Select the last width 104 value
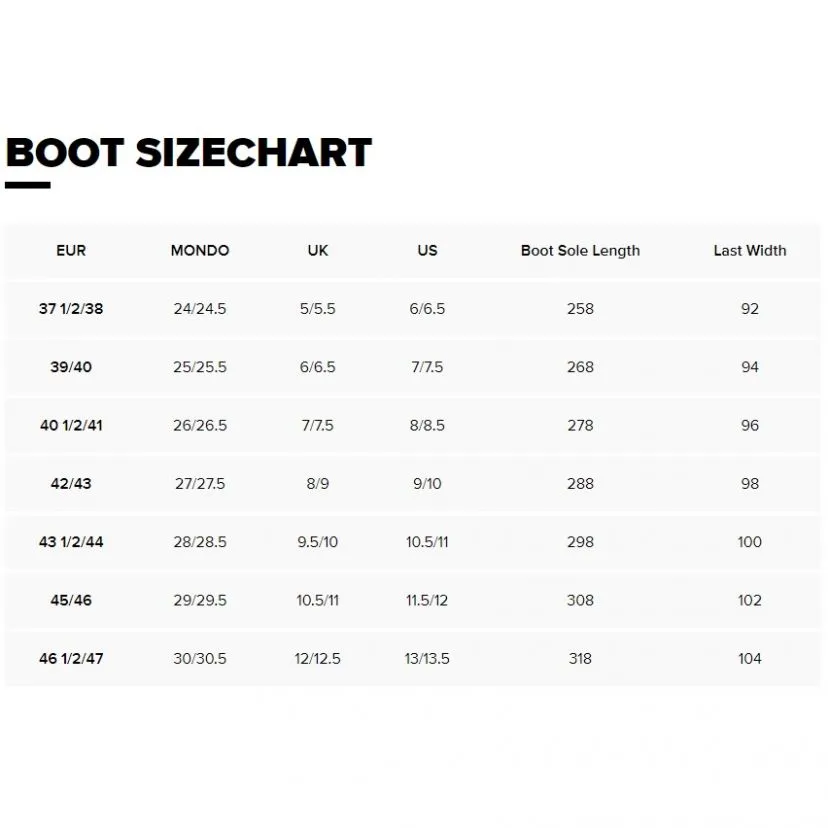 [x=750, y=659]
